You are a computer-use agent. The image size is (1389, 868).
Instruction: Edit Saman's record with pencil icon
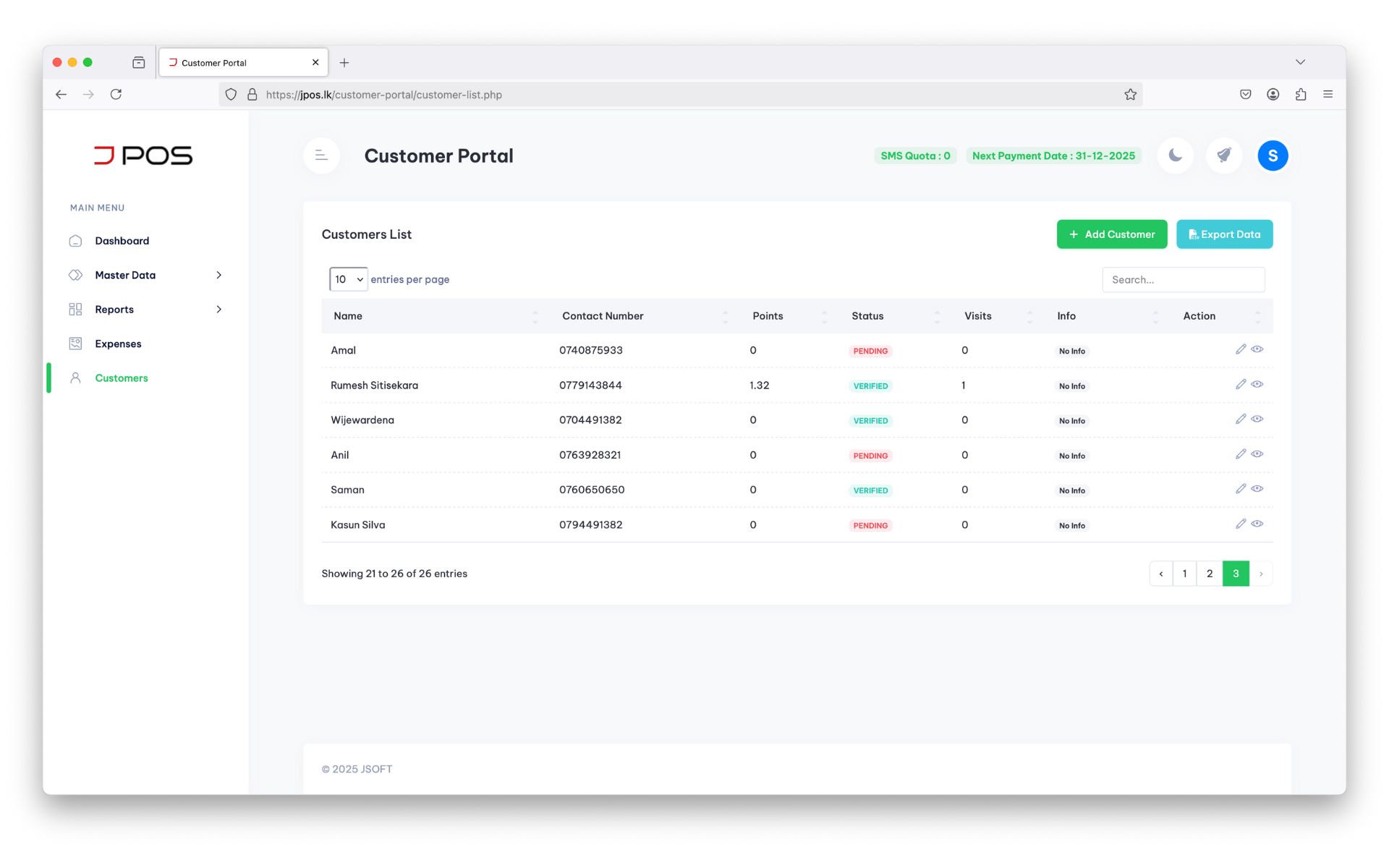pyautogui.click(x=1241, y=489)
